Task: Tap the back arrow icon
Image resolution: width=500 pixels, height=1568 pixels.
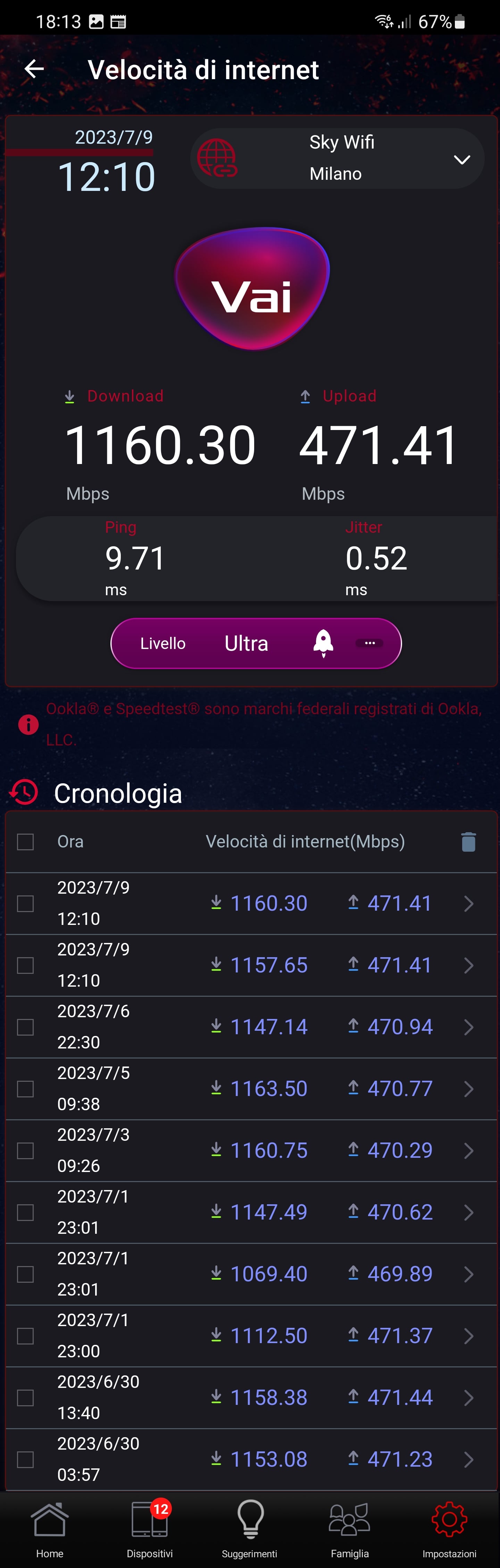Action: click(34, 69)
